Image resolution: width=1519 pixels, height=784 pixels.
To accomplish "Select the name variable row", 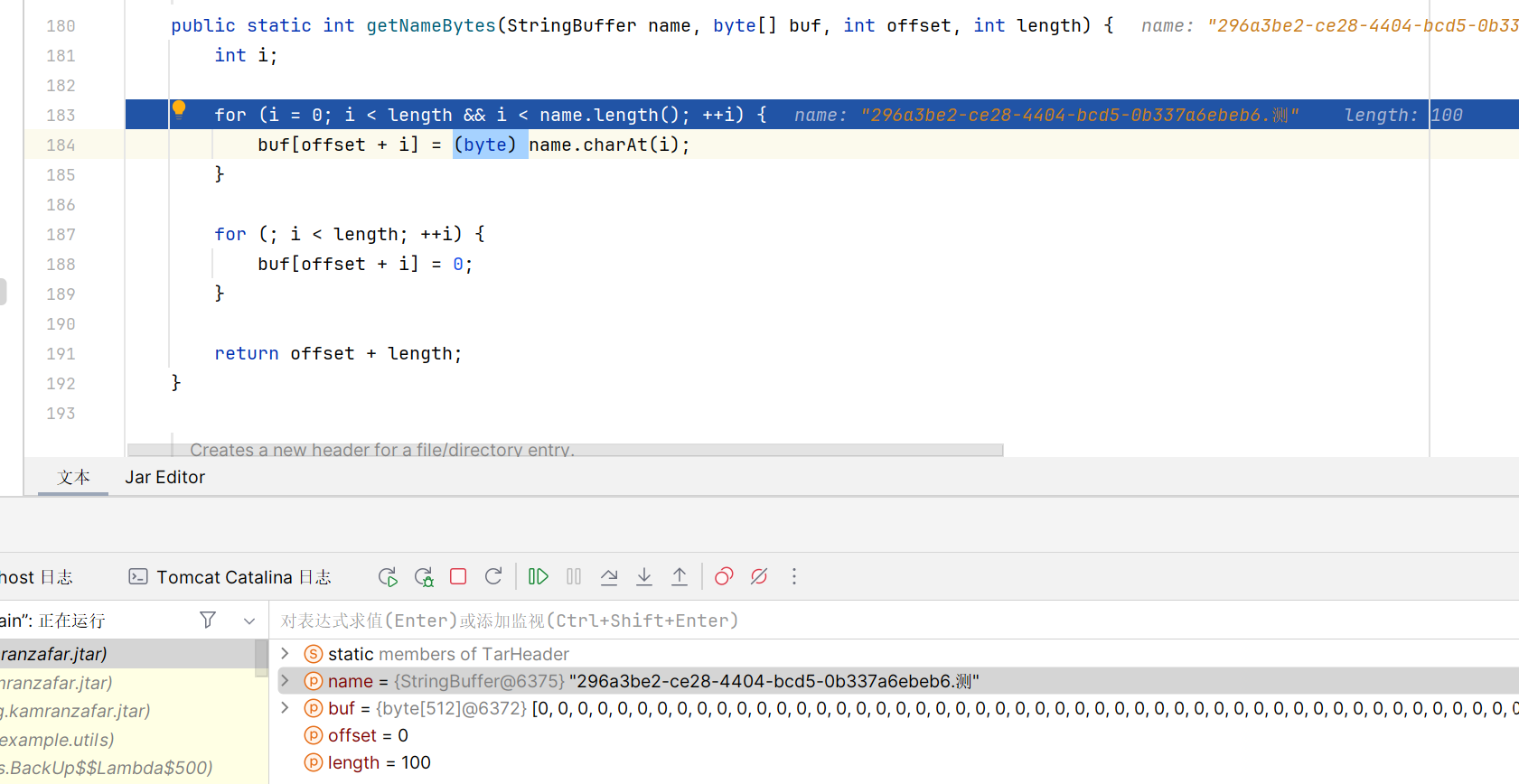I will pos(896,681).
